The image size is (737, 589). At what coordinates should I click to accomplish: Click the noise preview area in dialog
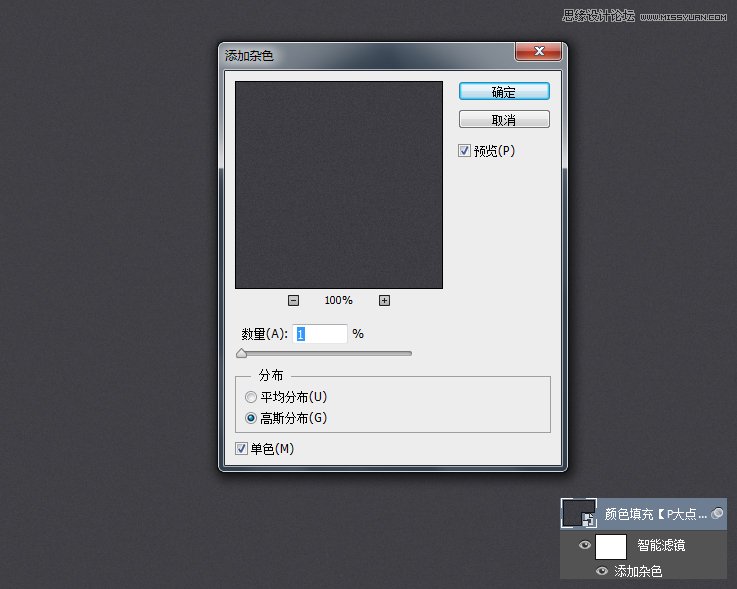(x=338, y=185)
